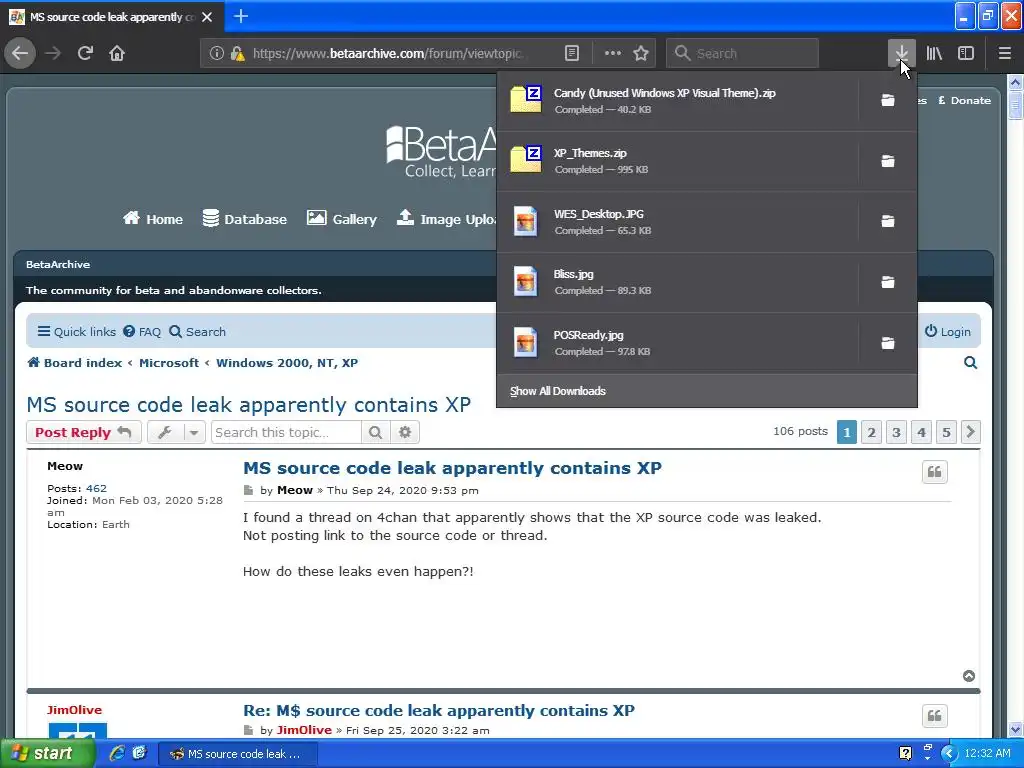Open JimOlive's user profile name
This screenshot has width=1024, height=768.
74,710
